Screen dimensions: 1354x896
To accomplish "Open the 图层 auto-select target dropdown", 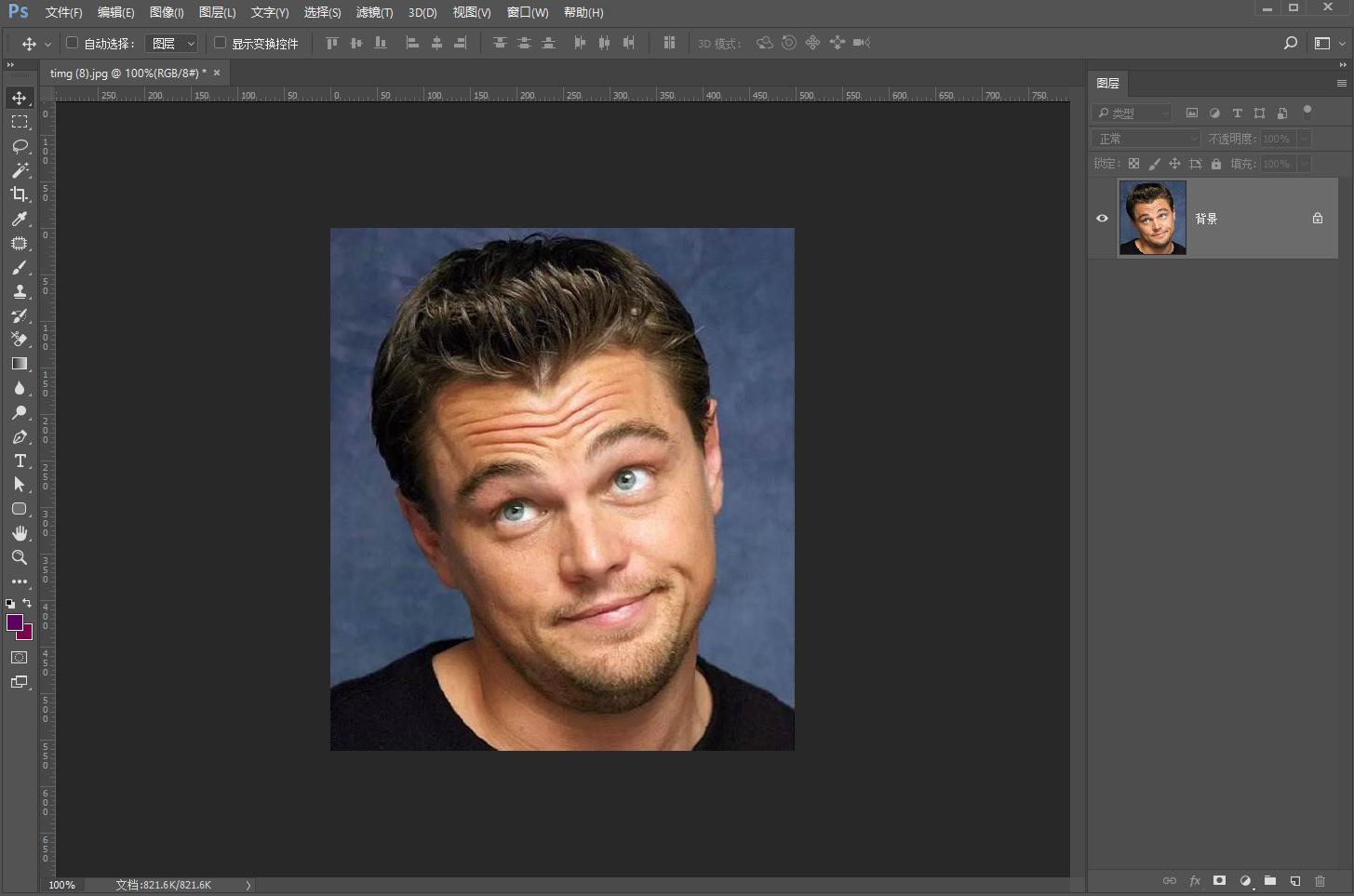I will (173, 44).
